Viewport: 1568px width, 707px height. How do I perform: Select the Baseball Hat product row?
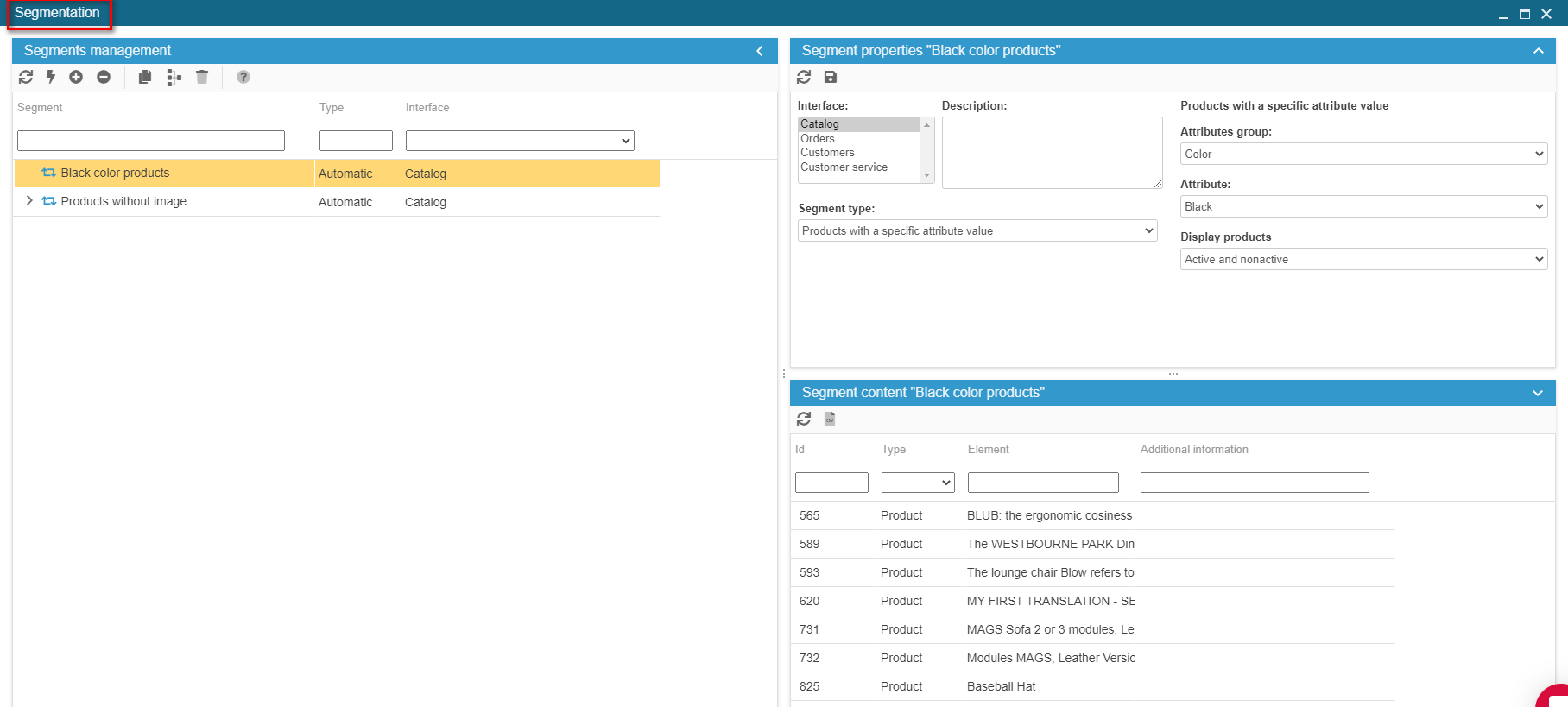tap(1002, 686)
